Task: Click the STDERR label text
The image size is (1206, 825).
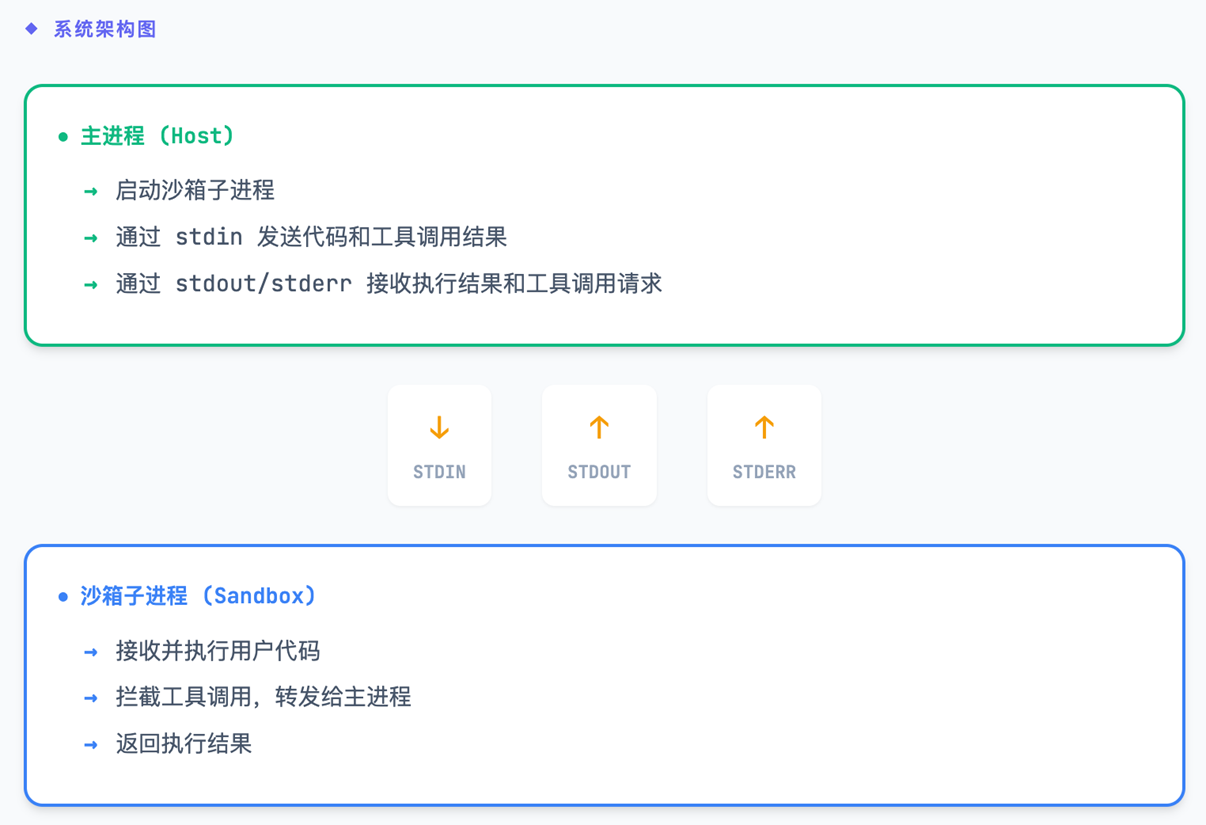Action: [764, 472]
